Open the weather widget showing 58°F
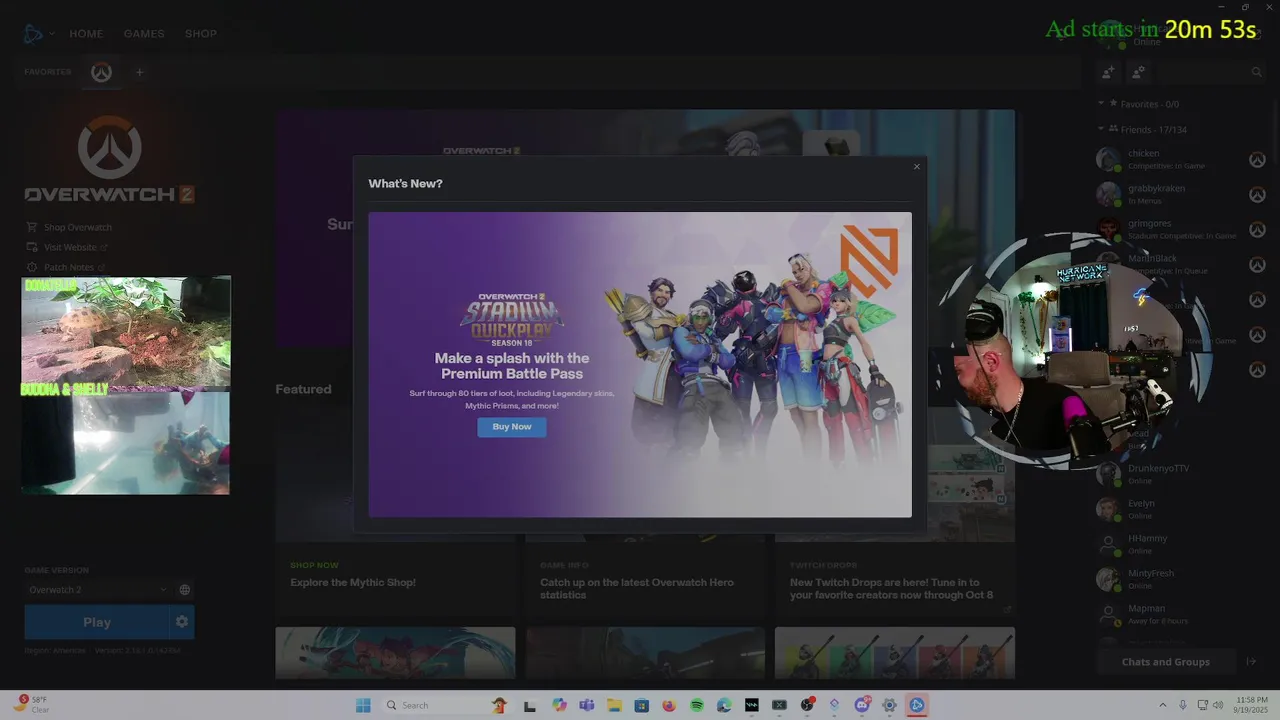This screenshot has width=1280, height=720. (32, 705)
